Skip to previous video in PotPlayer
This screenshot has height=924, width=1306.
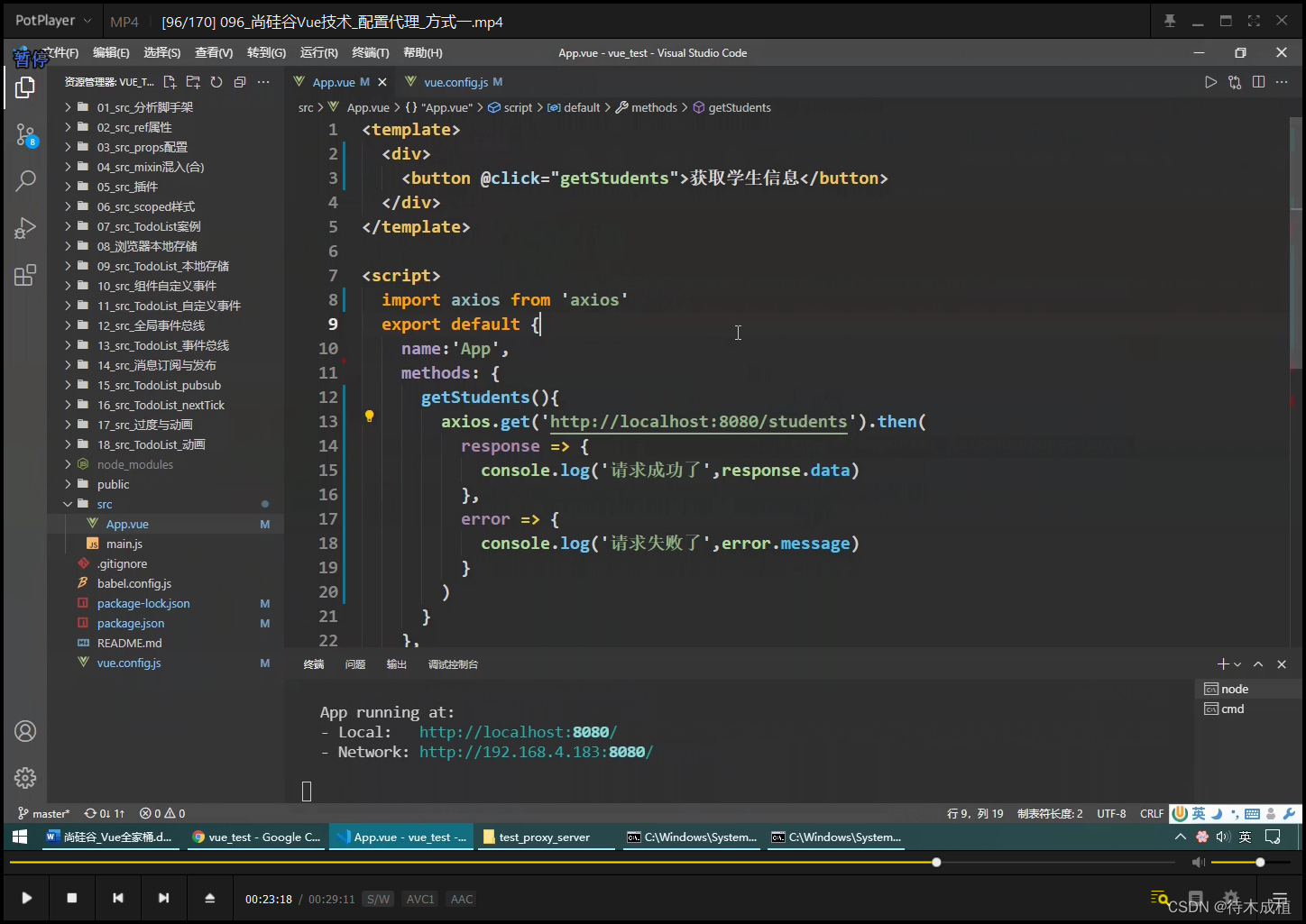click(x=118, y=898)
